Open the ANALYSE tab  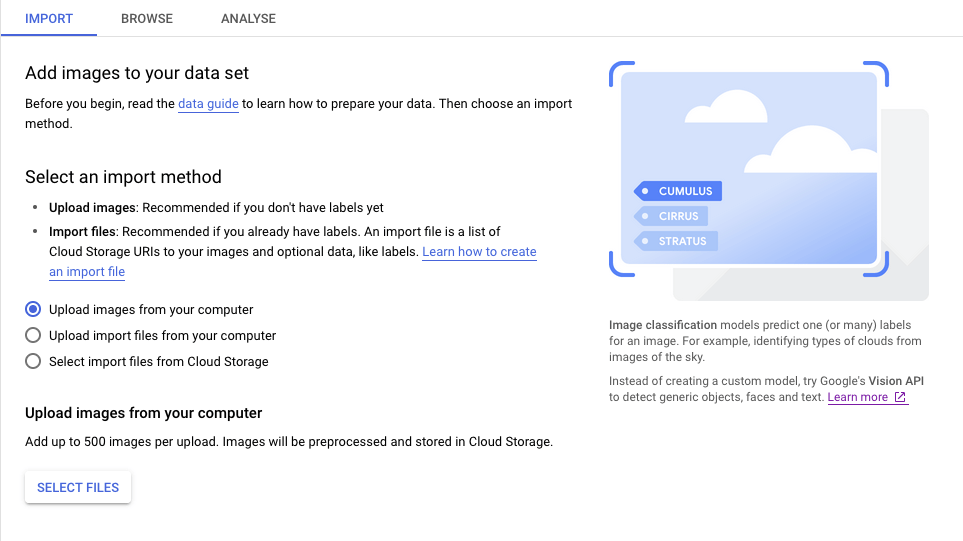coord(248,19)
